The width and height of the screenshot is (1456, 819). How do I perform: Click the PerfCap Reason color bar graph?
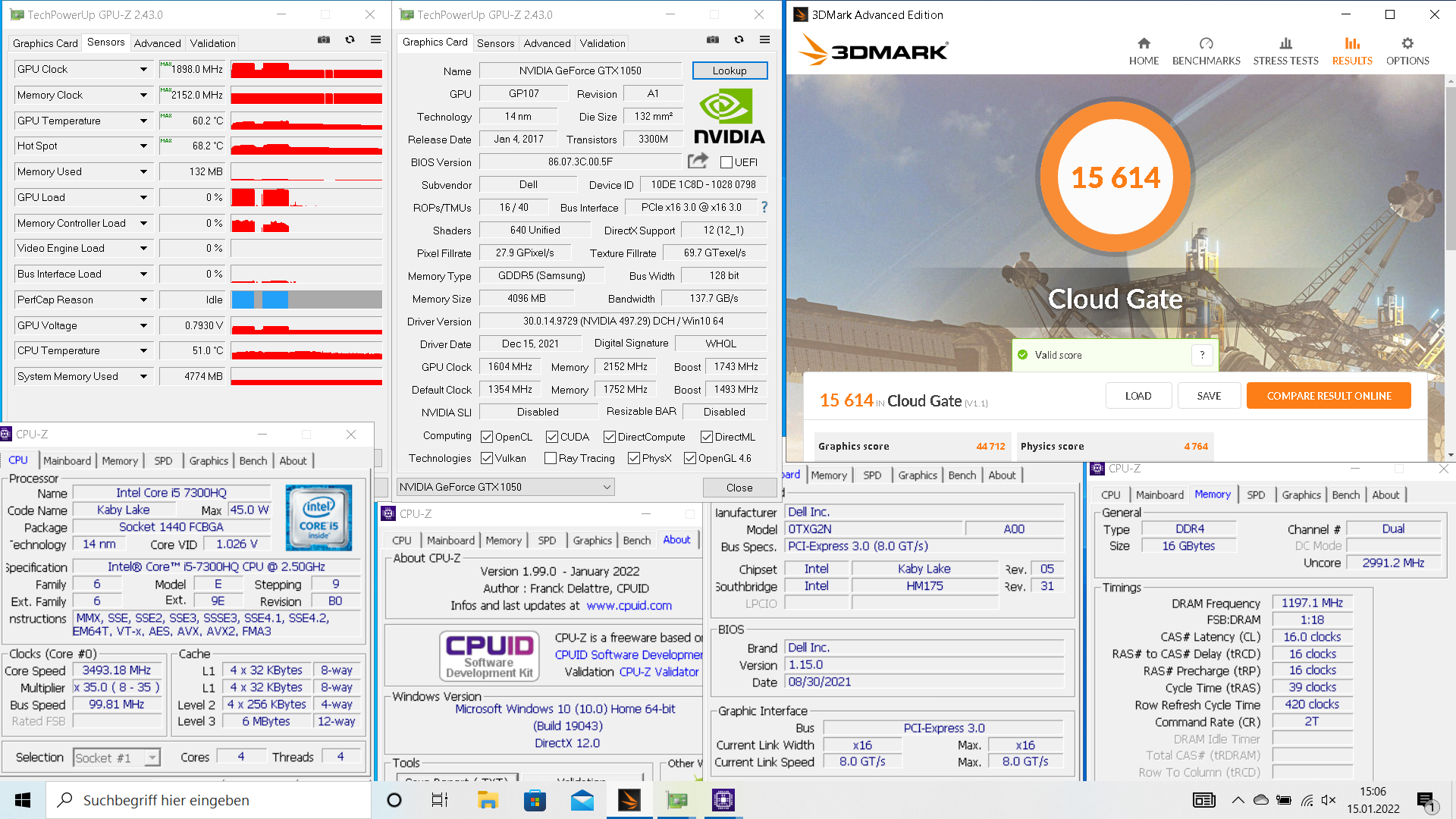coord(306,300)
